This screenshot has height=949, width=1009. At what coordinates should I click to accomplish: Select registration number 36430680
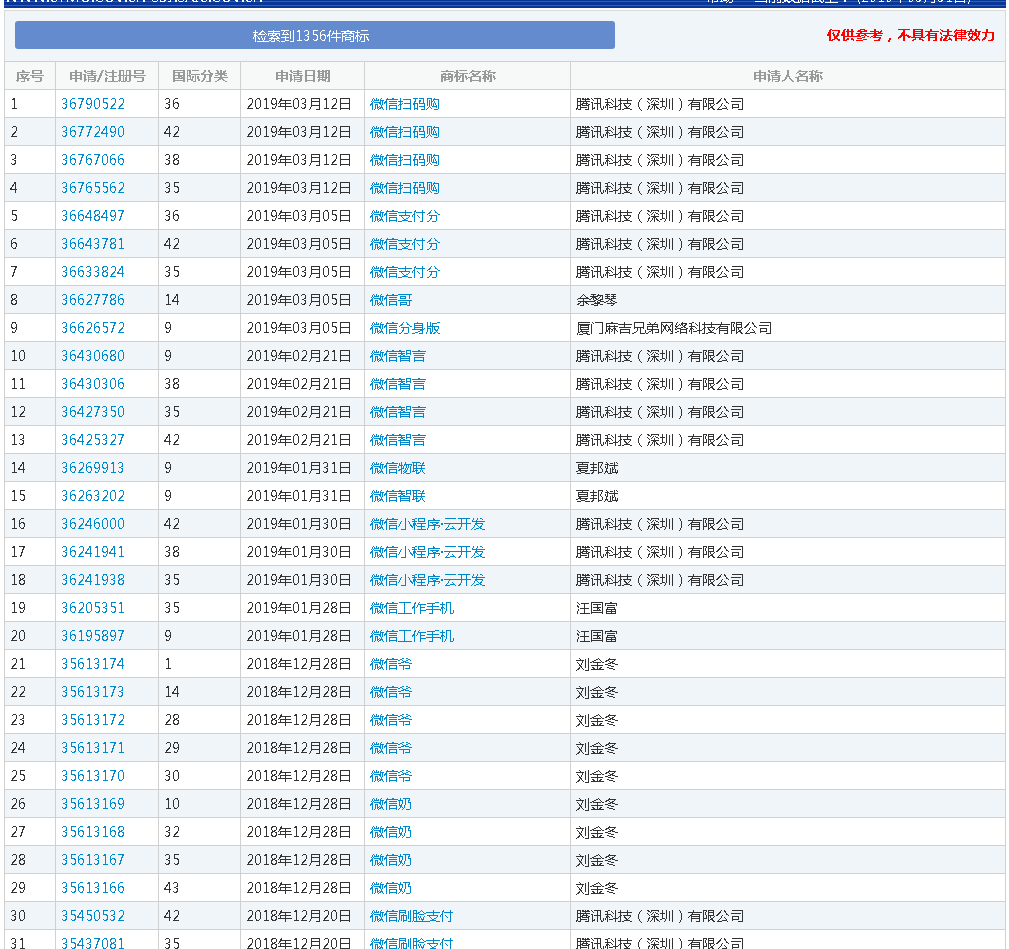pyautogui.click(x=93, y=356)
